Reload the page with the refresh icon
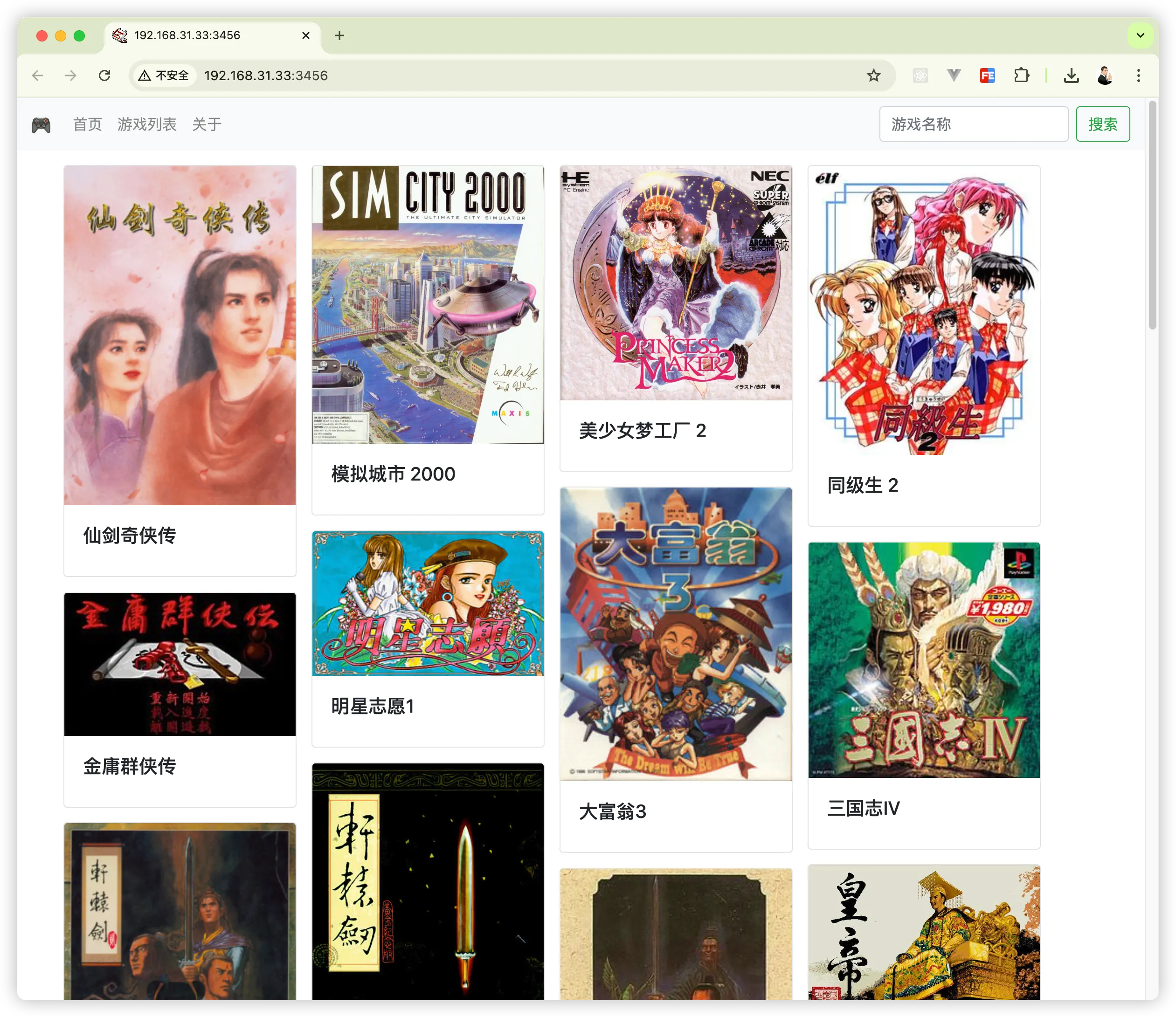This screenshot has width=1176, height=1017. coord(104,76)
